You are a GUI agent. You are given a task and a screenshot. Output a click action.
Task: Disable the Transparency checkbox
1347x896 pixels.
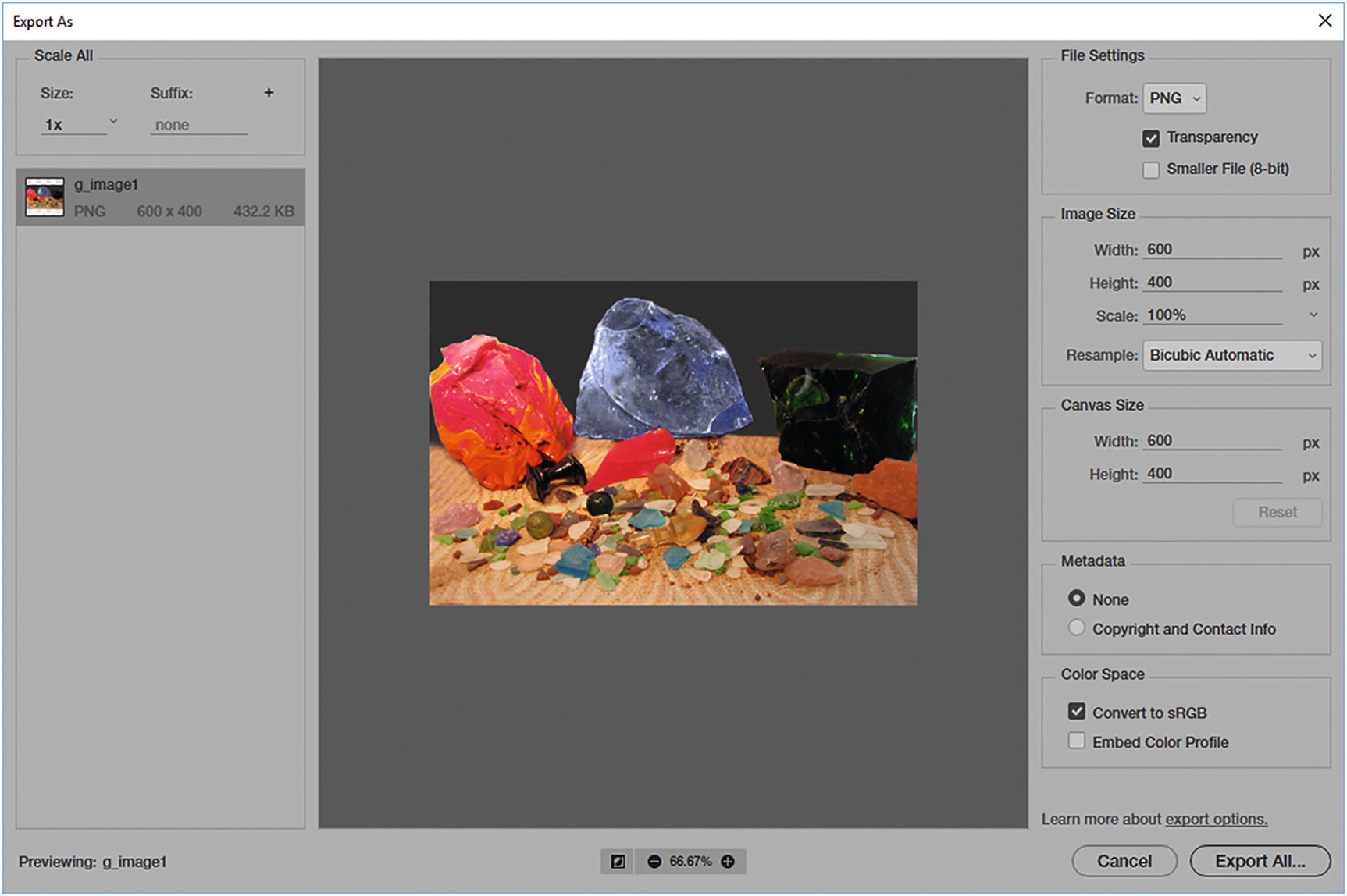point(1151,137)
